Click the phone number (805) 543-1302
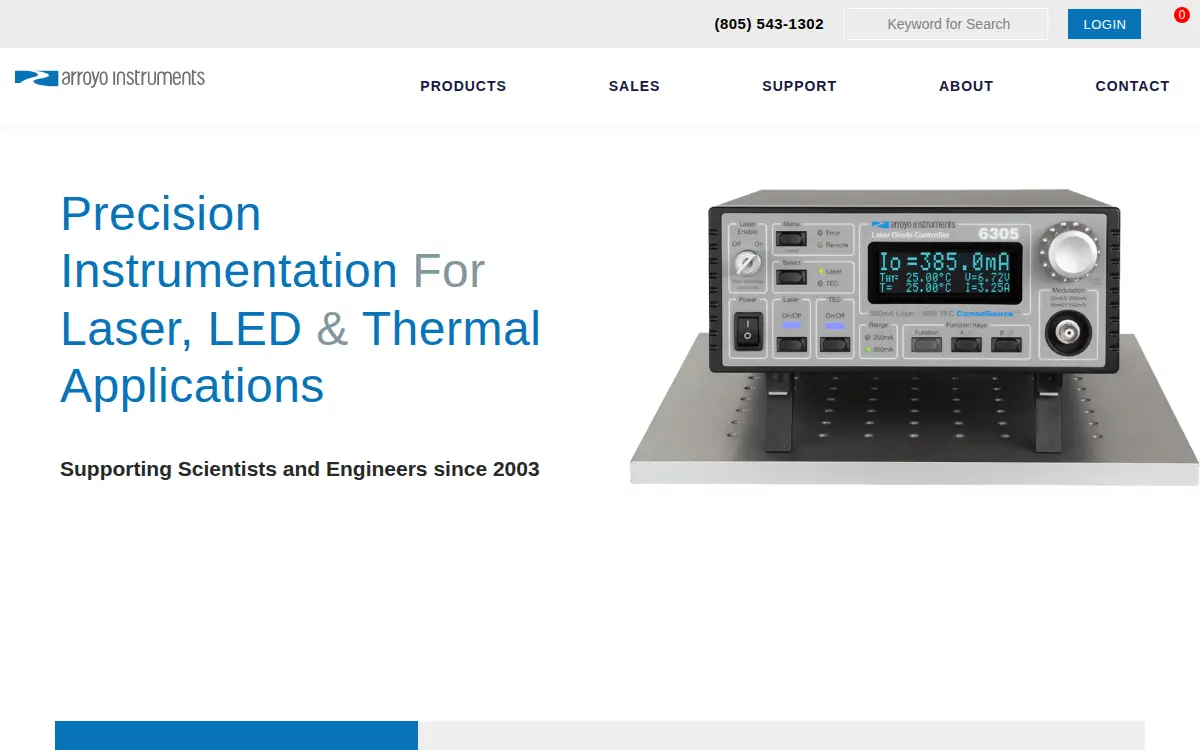 [769, 24]
